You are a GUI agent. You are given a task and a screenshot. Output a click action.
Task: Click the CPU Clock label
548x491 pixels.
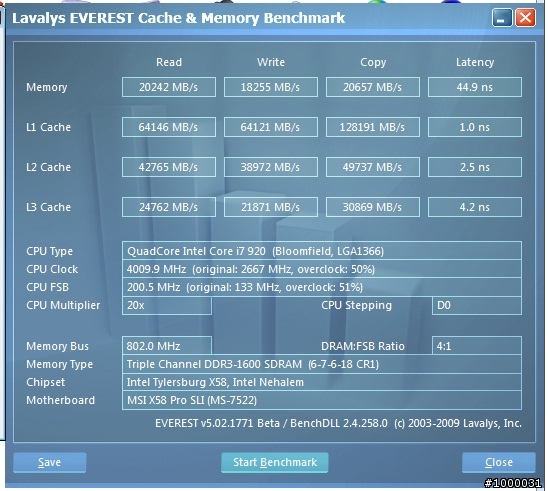pos(52,269)
